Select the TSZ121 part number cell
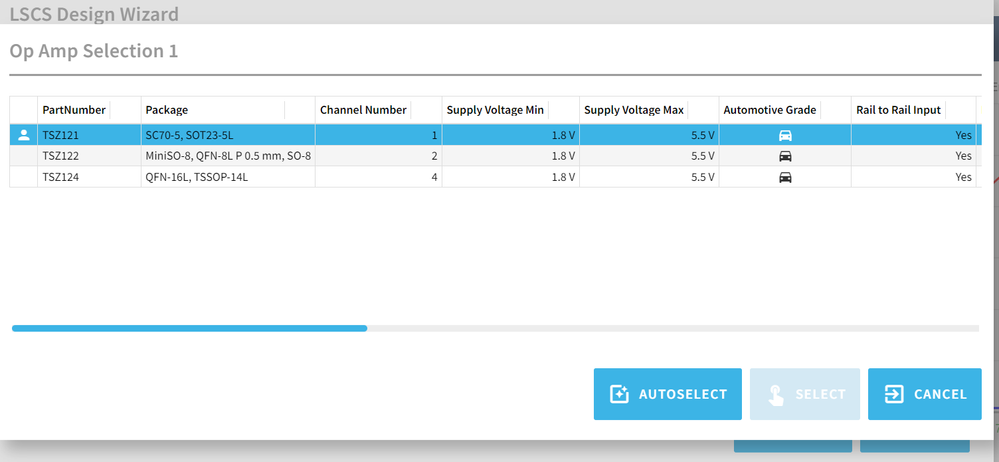999x462 pixels. click(x=89, y=135)
